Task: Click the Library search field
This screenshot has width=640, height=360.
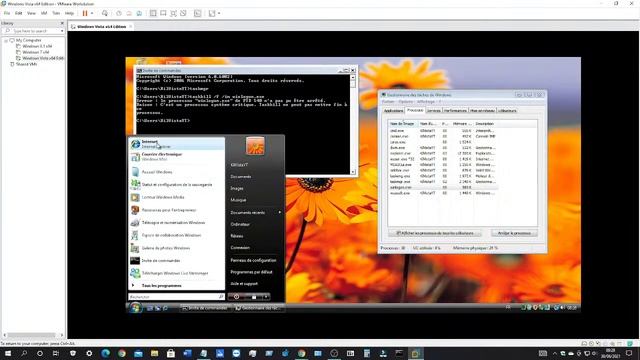Action: 33,31
